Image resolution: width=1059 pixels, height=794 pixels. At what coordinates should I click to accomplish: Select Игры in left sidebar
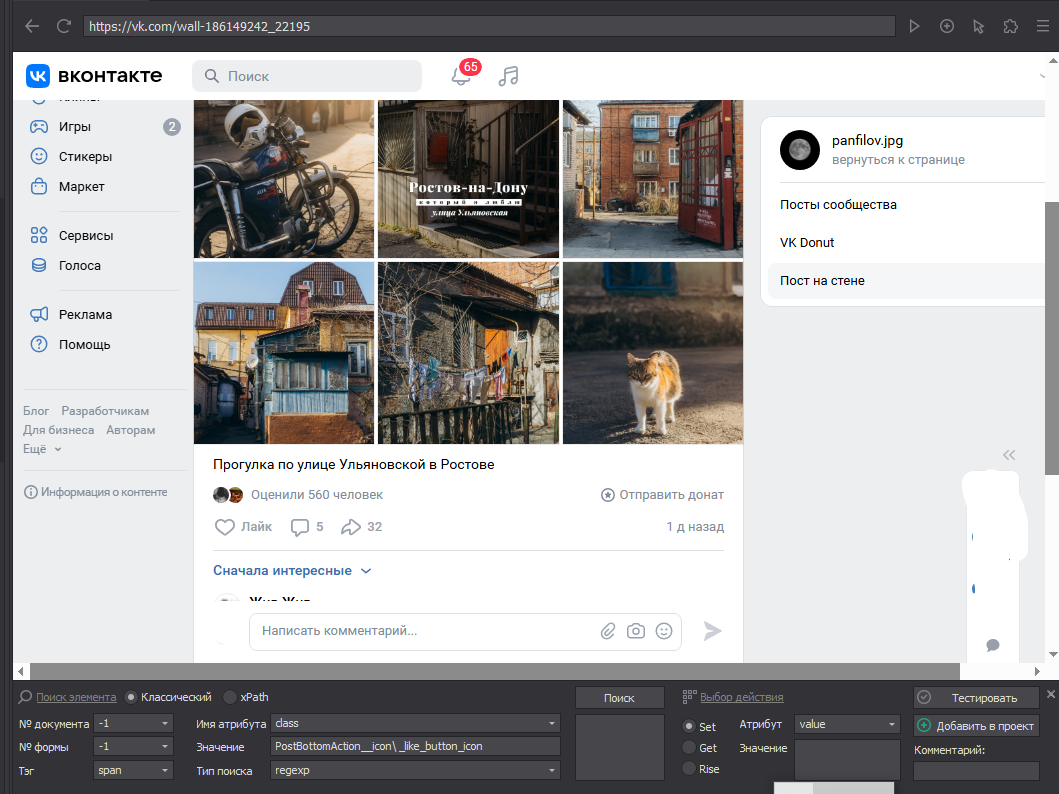pos(75,127)
